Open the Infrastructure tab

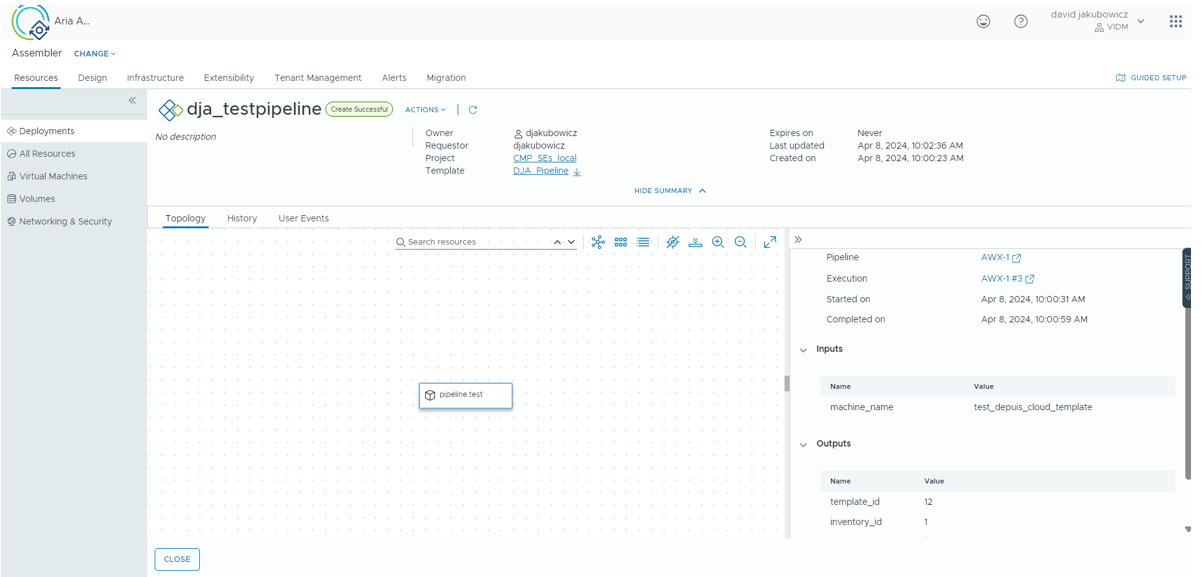pyautogui.click(x=155, y=78)
